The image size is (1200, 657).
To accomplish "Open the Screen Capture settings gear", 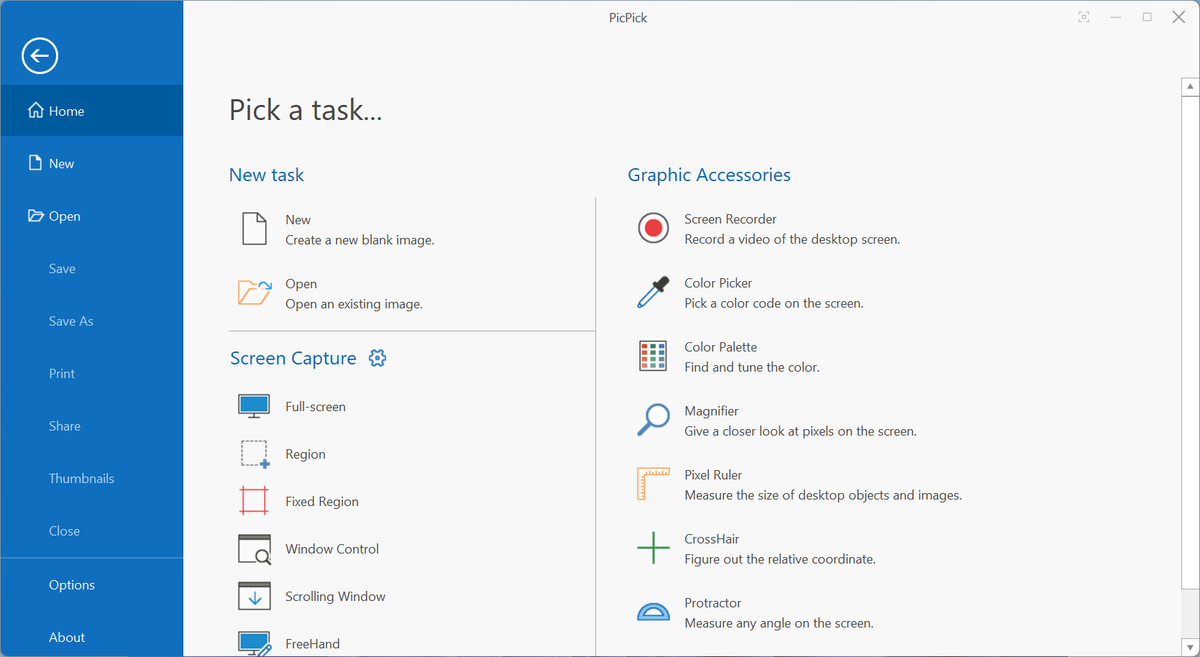I will (x=377, y=358).
